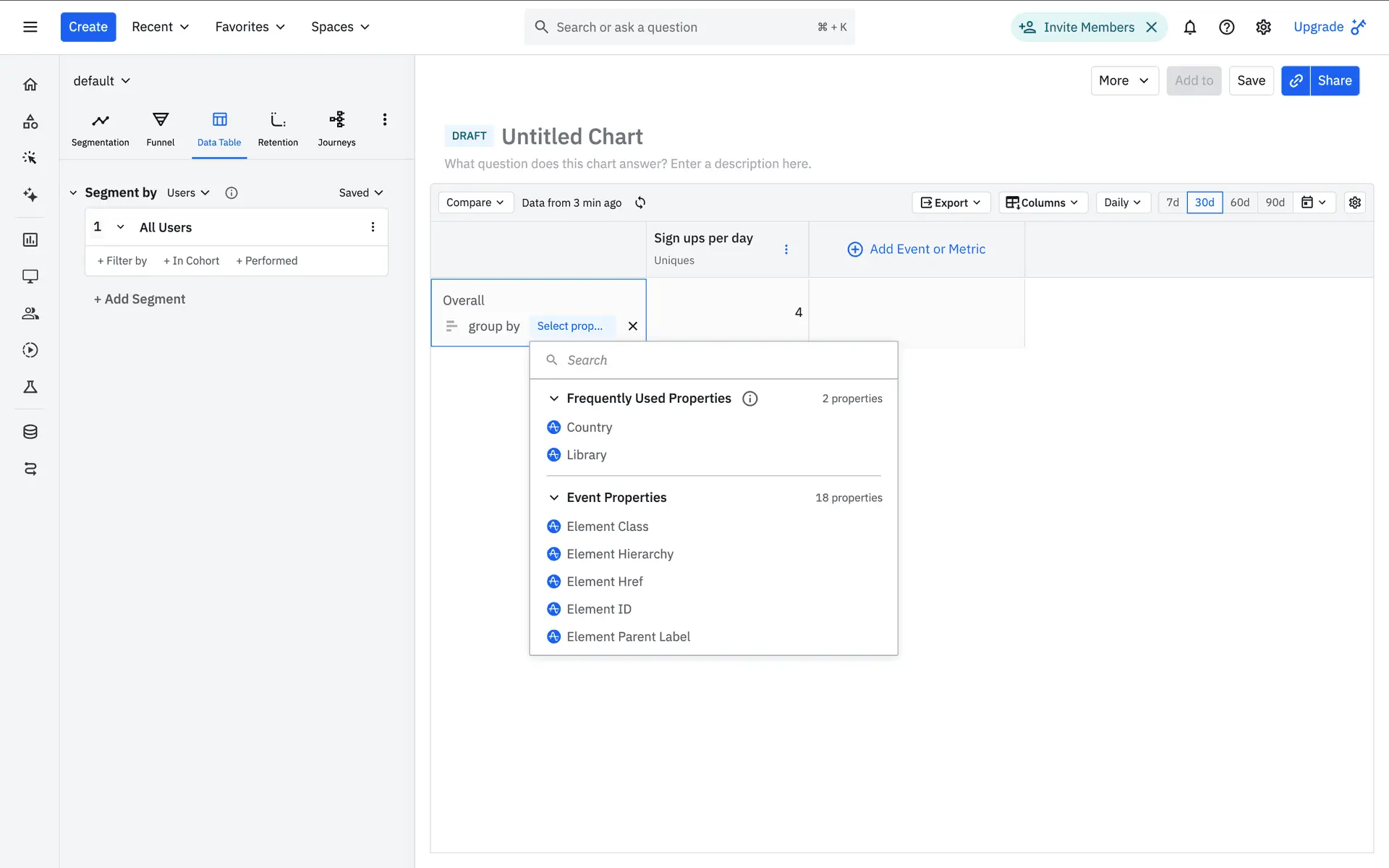The width and height of the screenshot is (1389, 868).
Task: Switch to the Retention tab
Action: [x=278, y=129]
